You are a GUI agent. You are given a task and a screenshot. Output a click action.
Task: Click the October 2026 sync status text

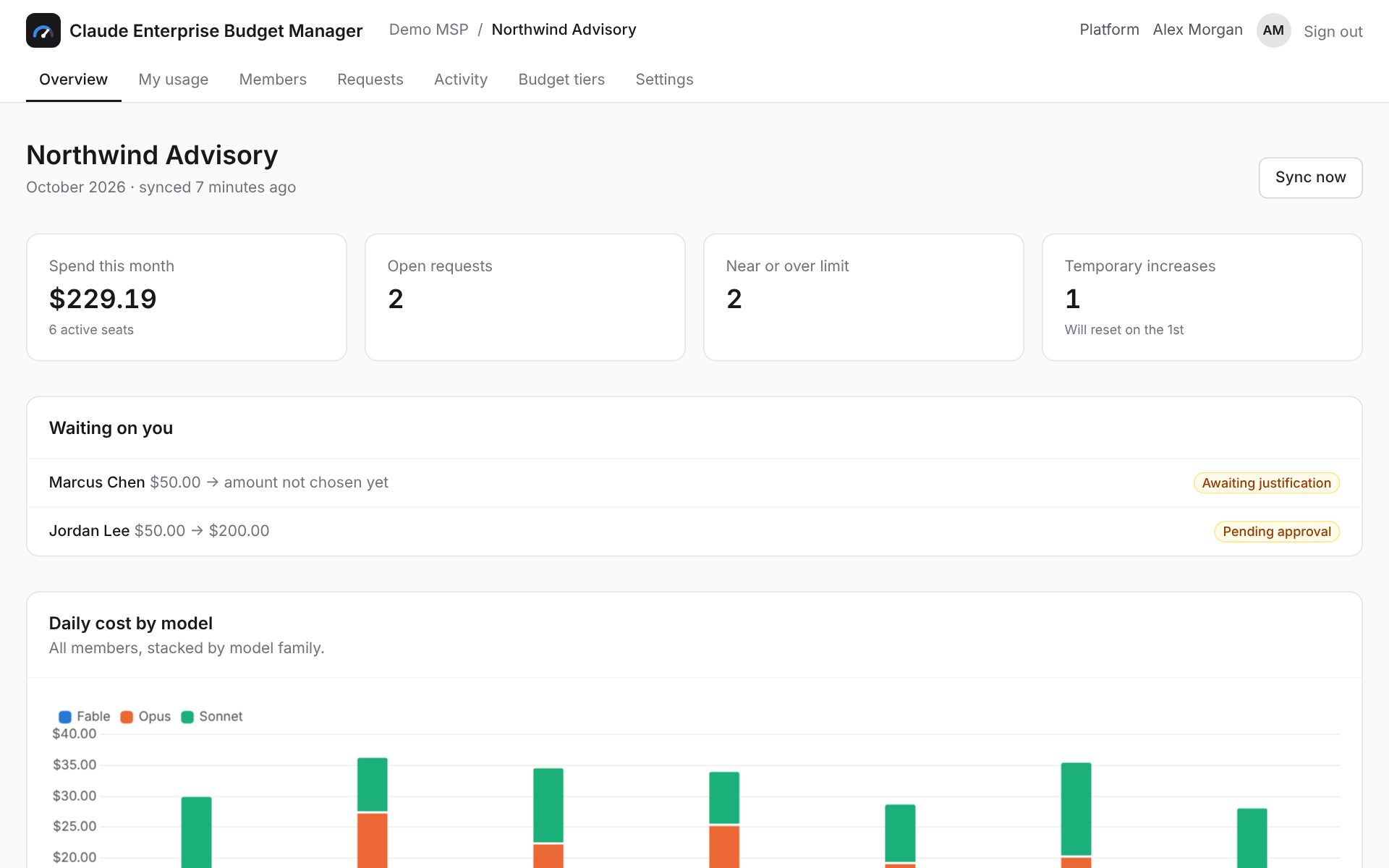[x=161, y=187]
